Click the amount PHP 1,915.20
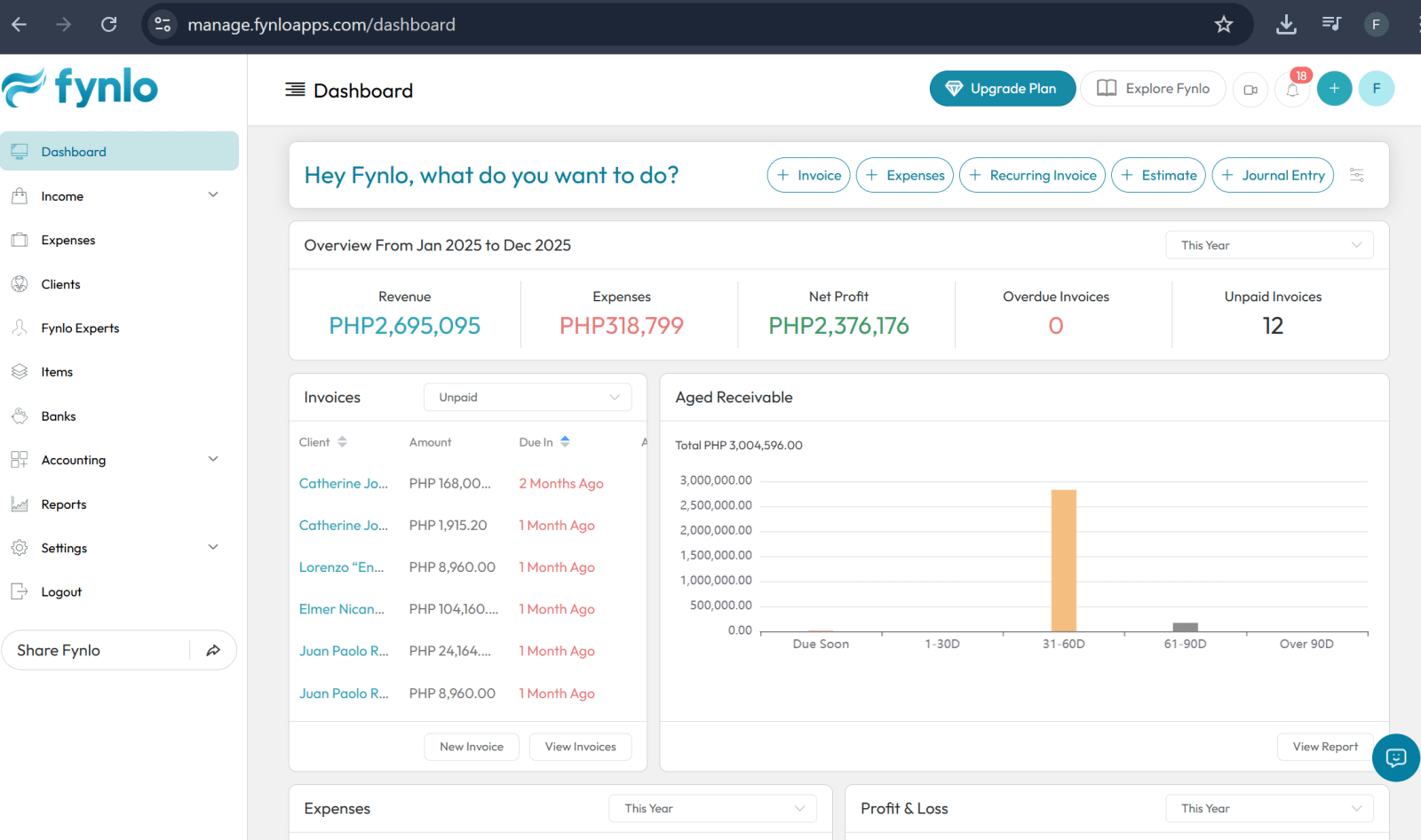The image size is (1421, 840). (x=449, y=526)
